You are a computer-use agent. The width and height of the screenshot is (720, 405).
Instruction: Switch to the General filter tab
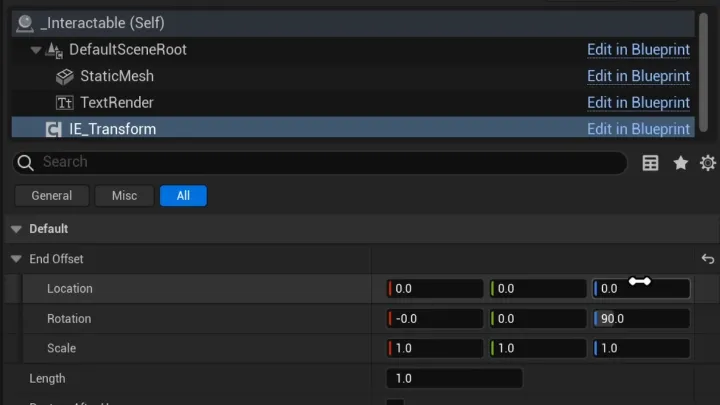click(x=51, y=196)
